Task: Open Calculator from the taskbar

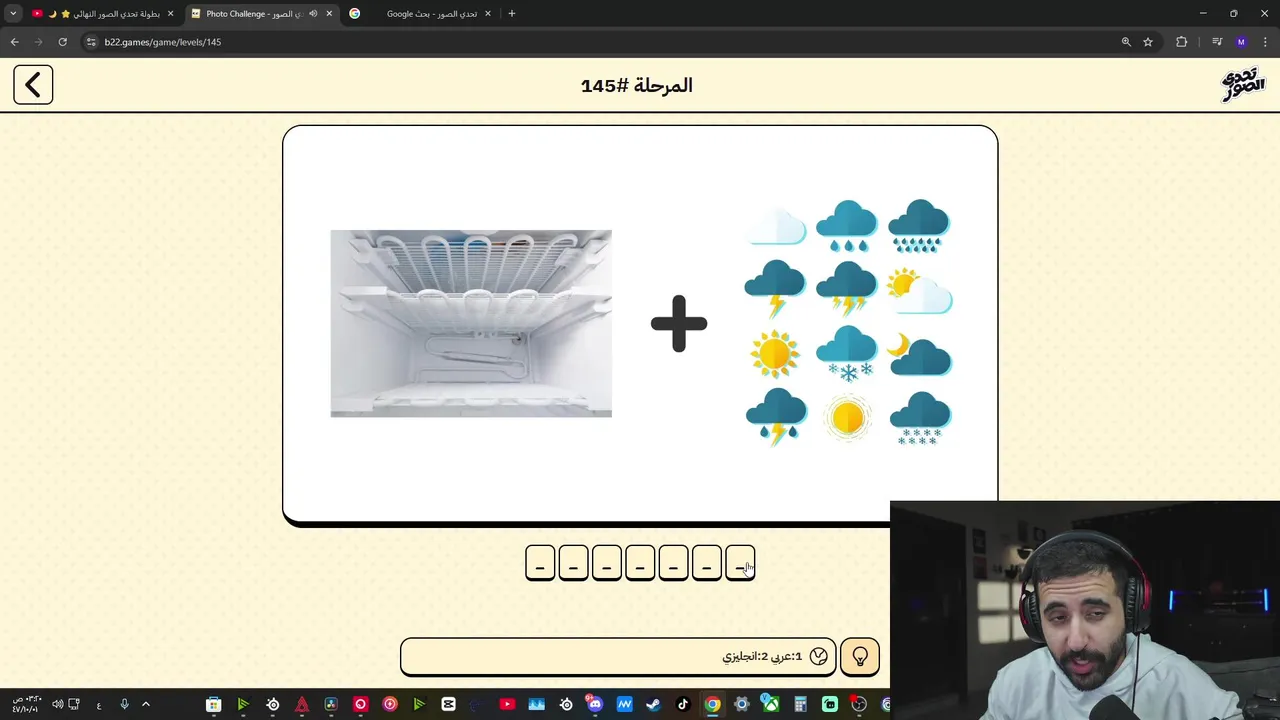Action: [x=800, y=705]
